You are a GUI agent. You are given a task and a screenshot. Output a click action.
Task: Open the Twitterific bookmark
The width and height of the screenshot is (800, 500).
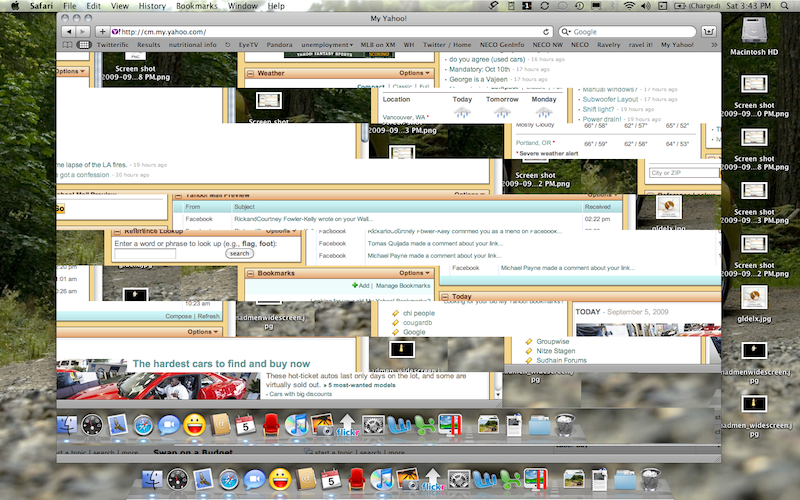[x=113, y=45]
